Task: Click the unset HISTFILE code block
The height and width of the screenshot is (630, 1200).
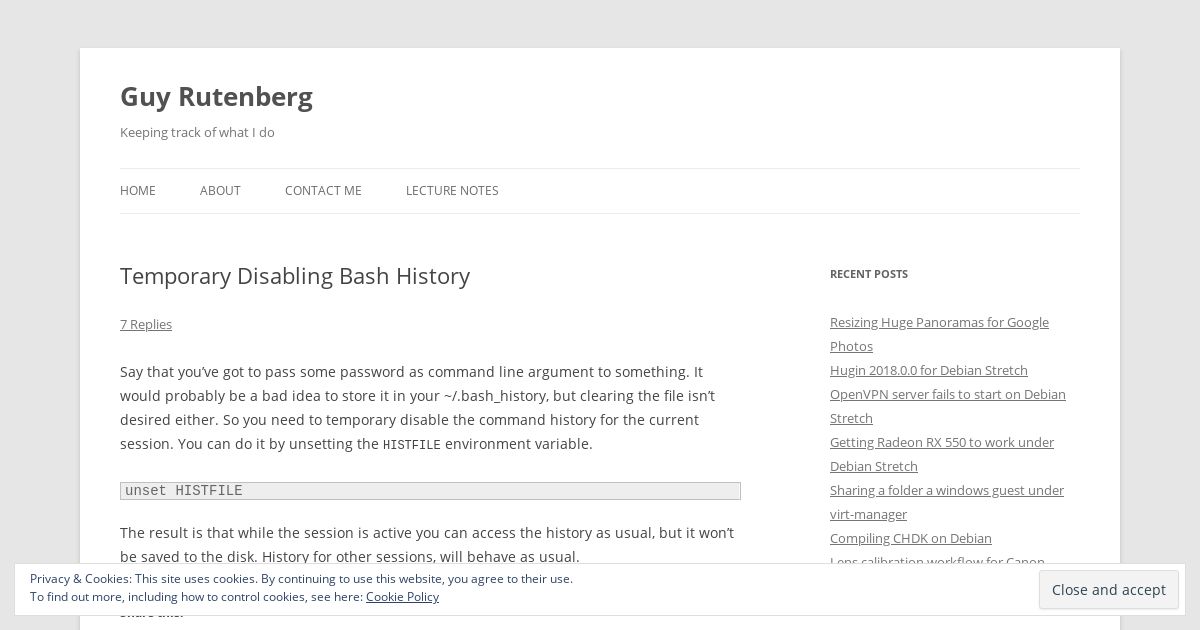Action: click(430, 491)
